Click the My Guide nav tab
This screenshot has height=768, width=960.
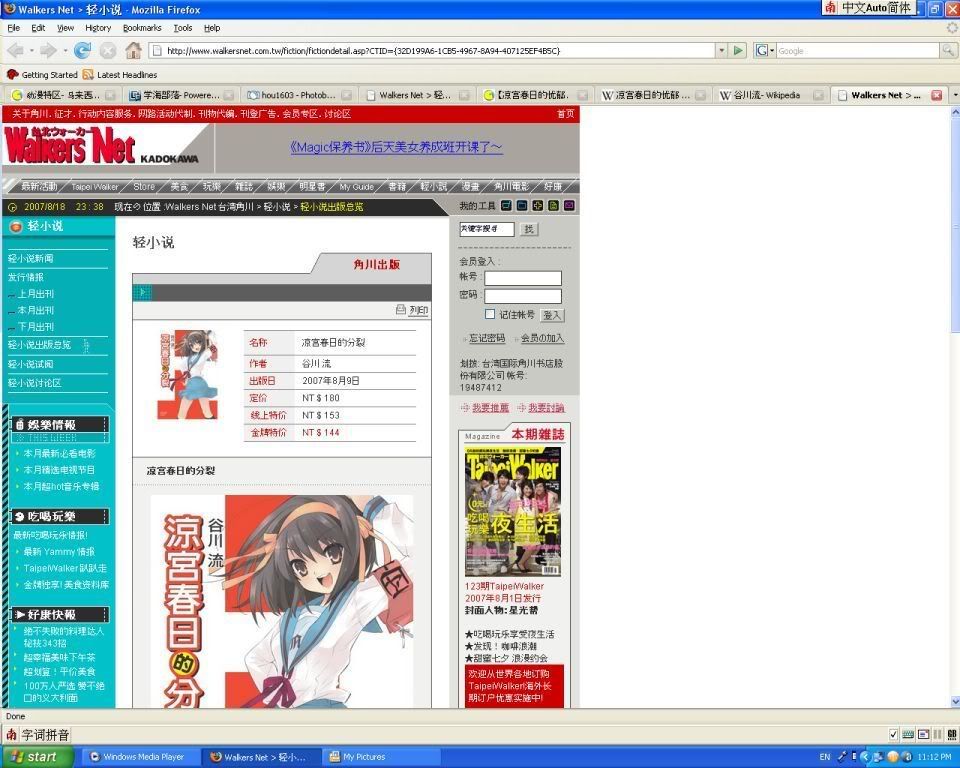click(356, 187)
